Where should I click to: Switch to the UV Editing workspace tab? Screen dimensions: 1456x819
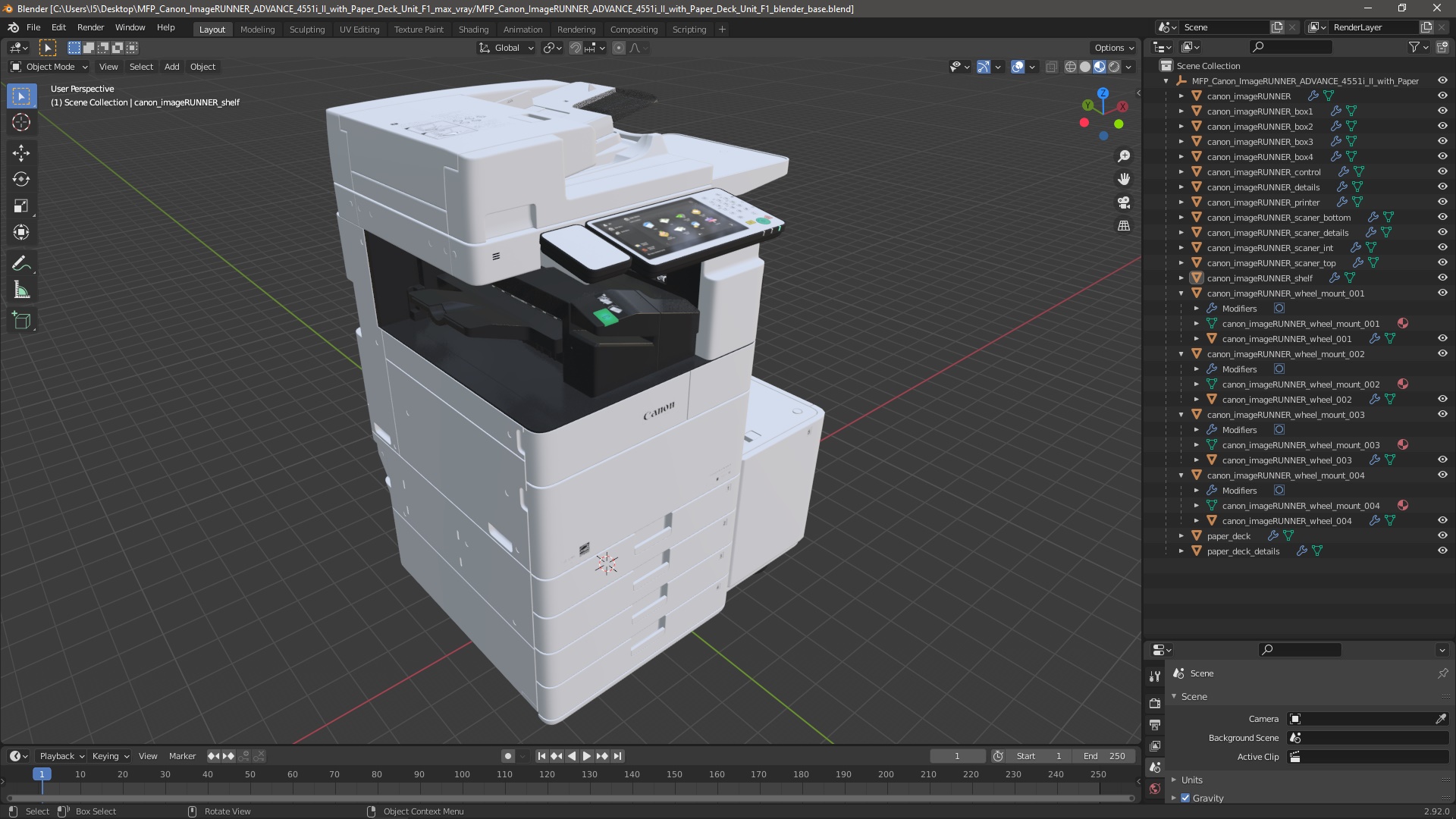[x=359, y=30]
